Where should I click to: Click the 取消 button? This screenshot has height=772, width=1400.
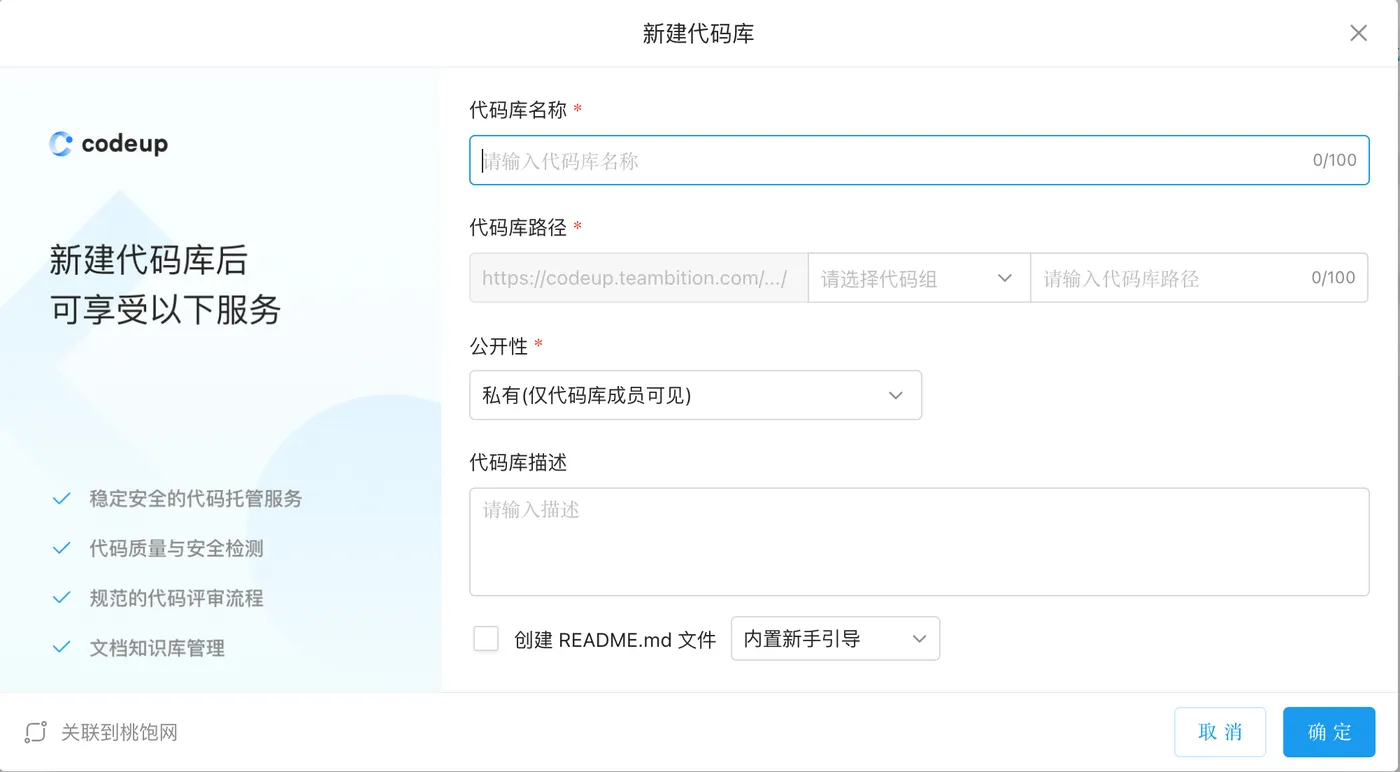click(1220, 732)
